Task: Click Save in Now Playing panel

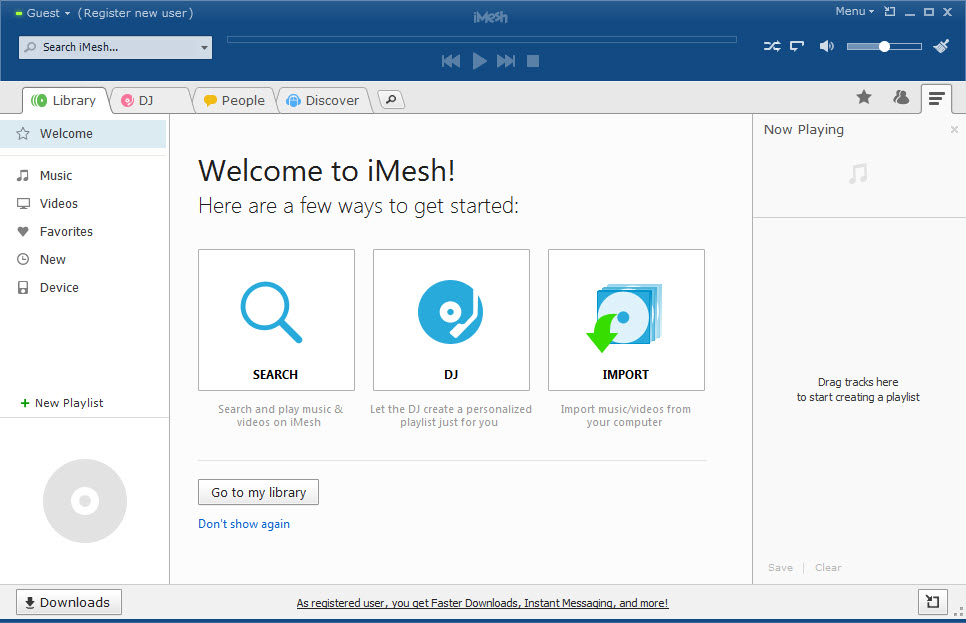Action: 781,568
